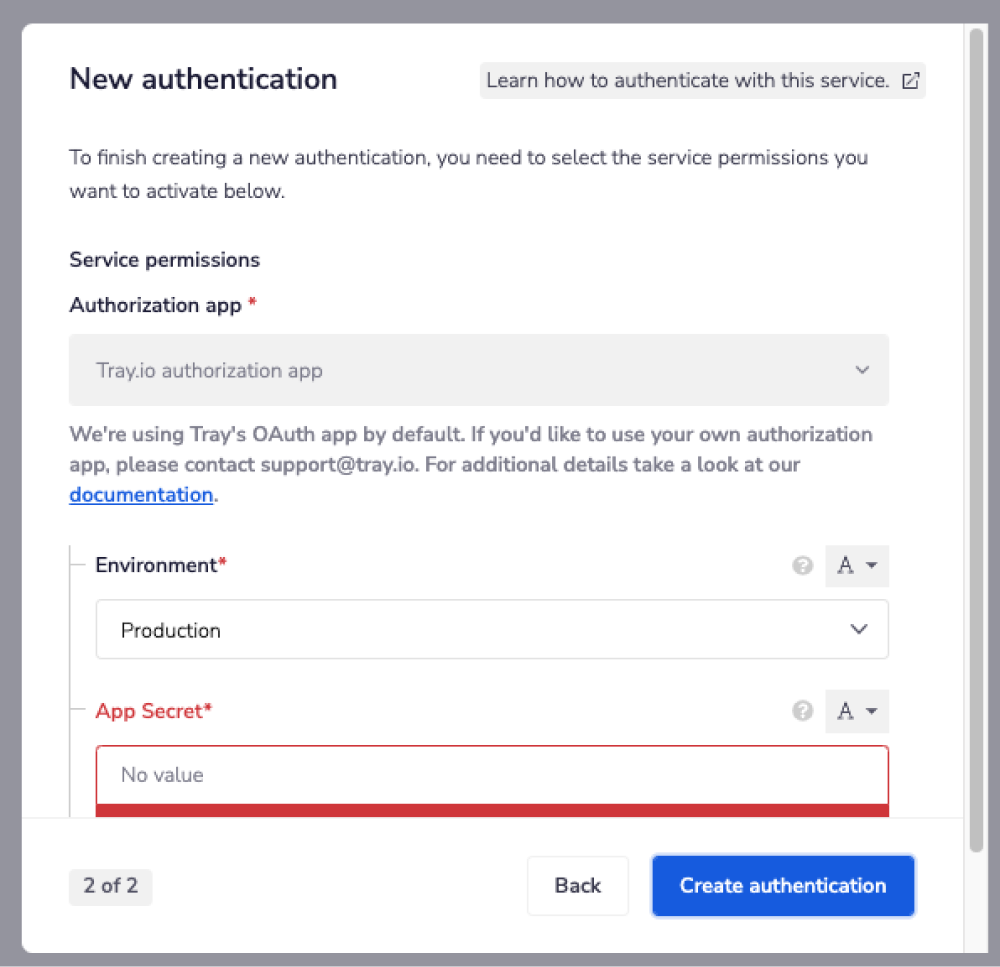The image size is (1000, 967).
Task: Select the '2 of 2' page indicator
Action: click(x=110, y=886)
